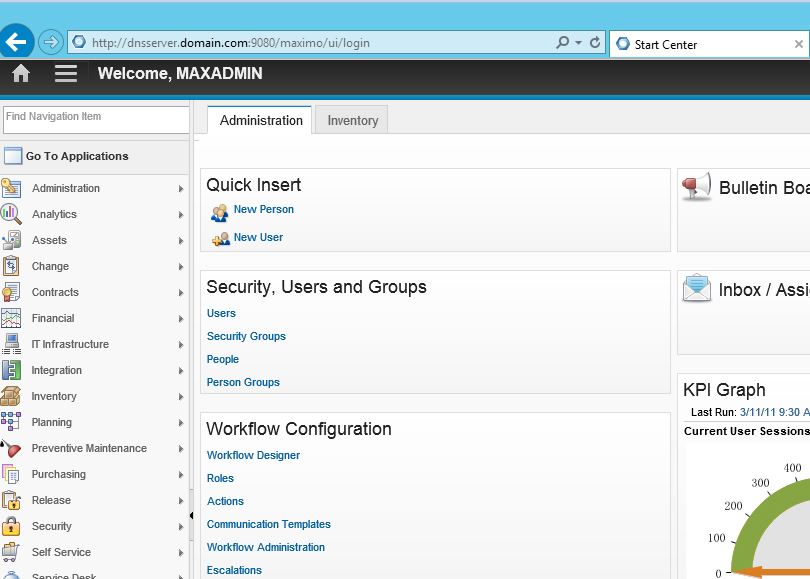
Task: Click the Inbox envelope icon
Action: click(696, 289)
